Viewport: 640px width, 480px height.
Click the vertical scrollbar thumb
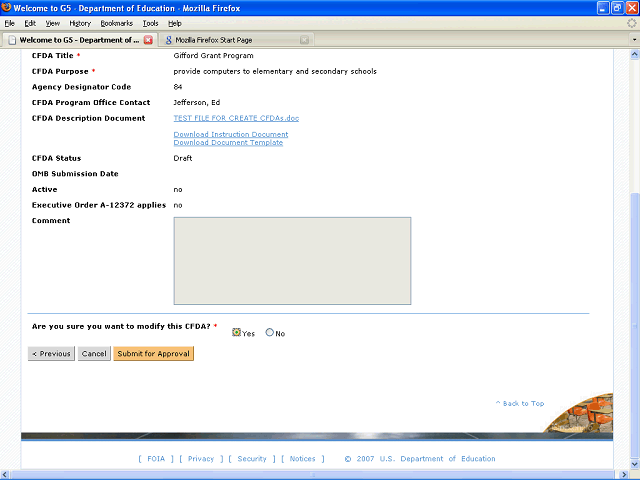click(635, 326)
